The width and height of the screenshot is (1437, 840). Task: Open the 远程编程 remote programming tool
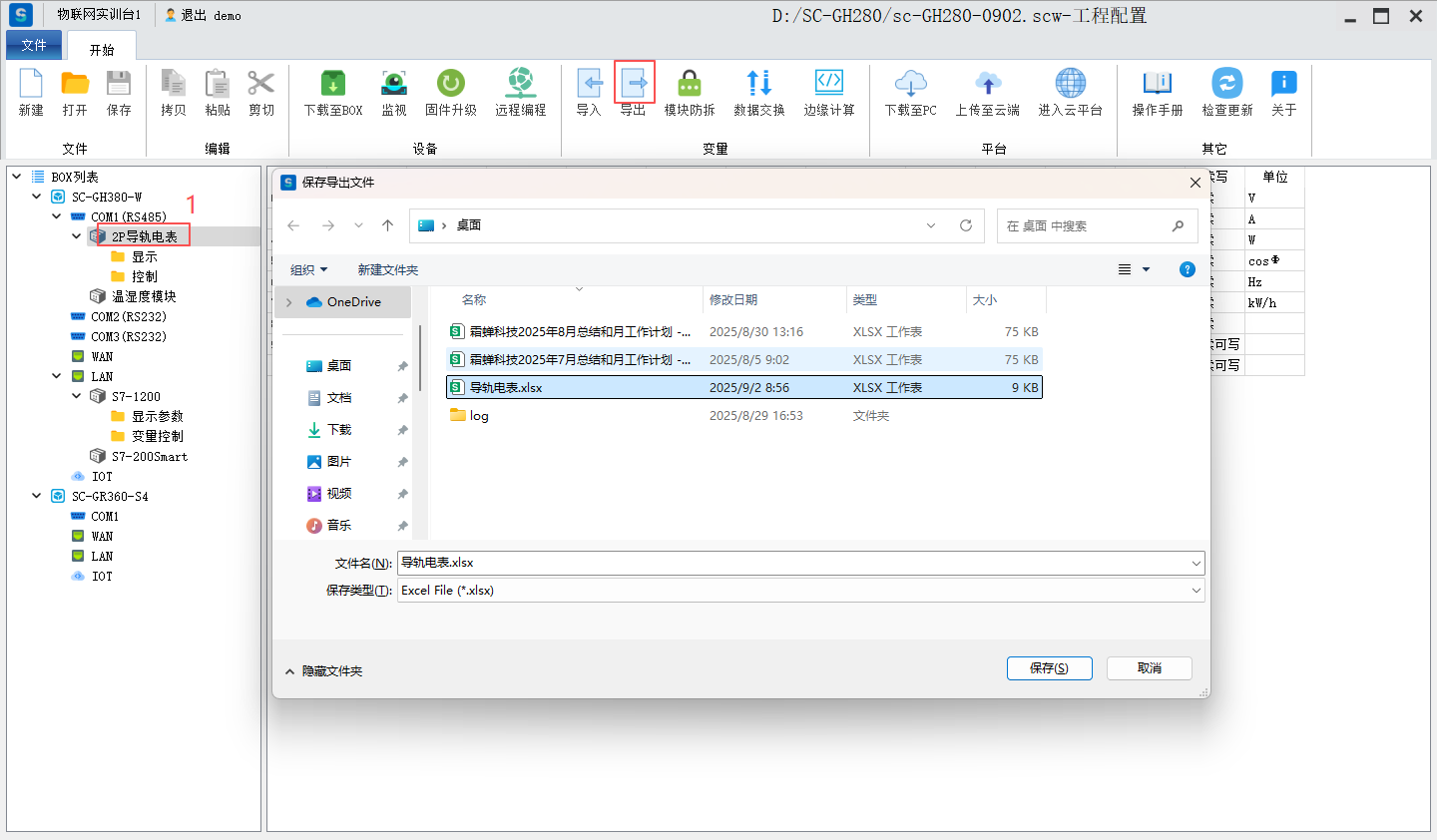tap(520, 84)
